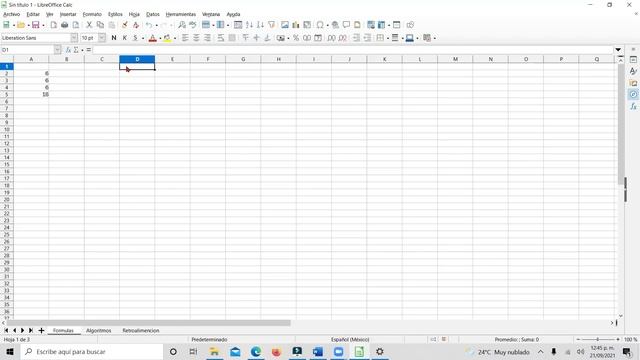
Task: Toggle Wrap text button
Action: (x=221, y=38)
